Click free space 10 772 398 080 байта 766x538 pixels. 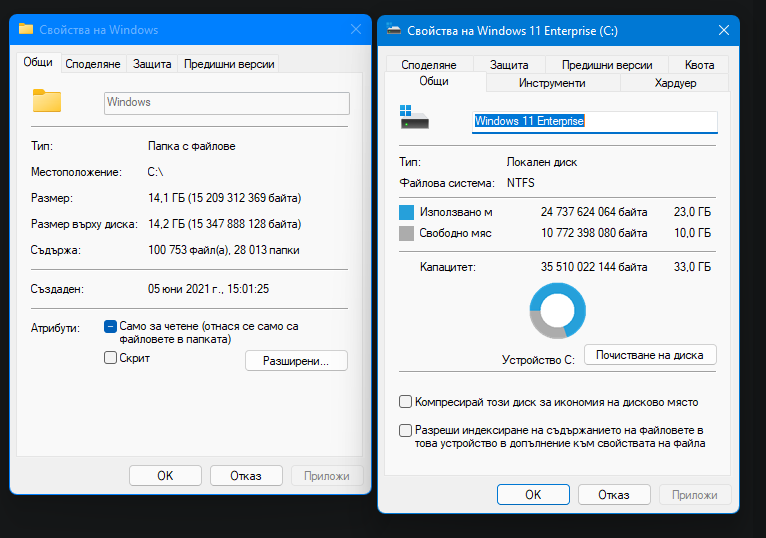coord(594,233)
